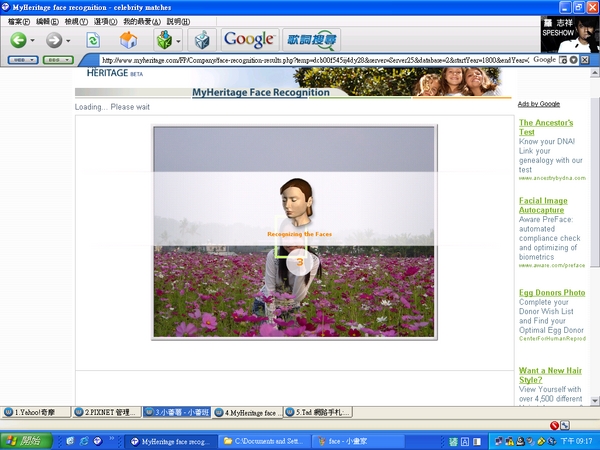600x450 pixels.
Task: Open the Forward history dropdown arrow
Action: pyautogui.click(x=68, y=40)
